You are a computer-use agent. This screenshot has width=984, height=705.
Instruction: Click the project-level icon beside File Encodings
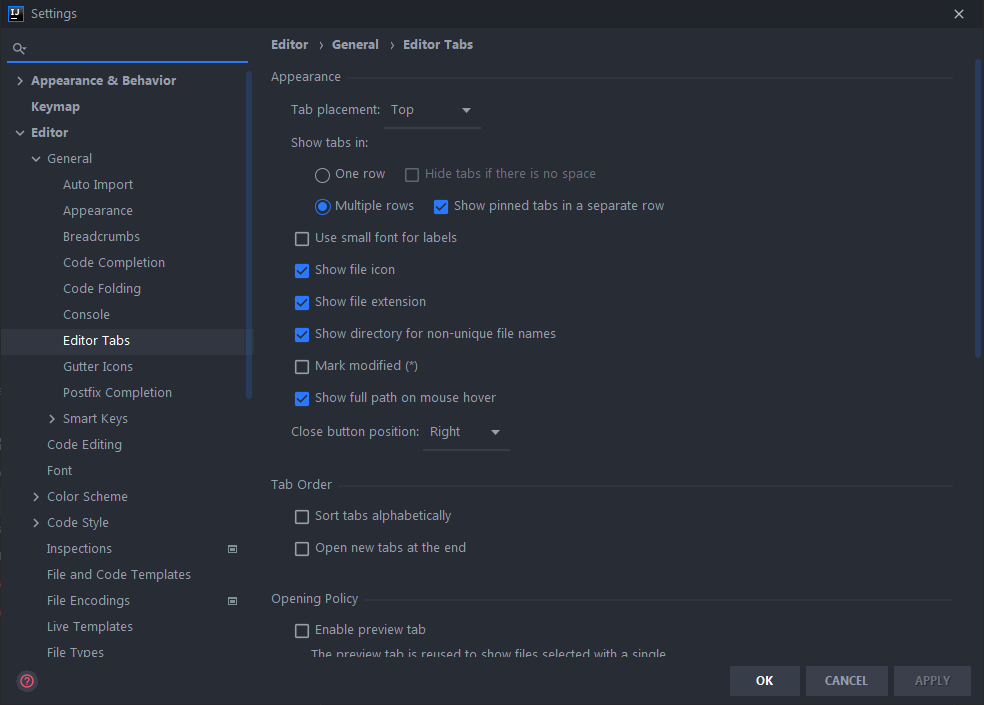232,601
